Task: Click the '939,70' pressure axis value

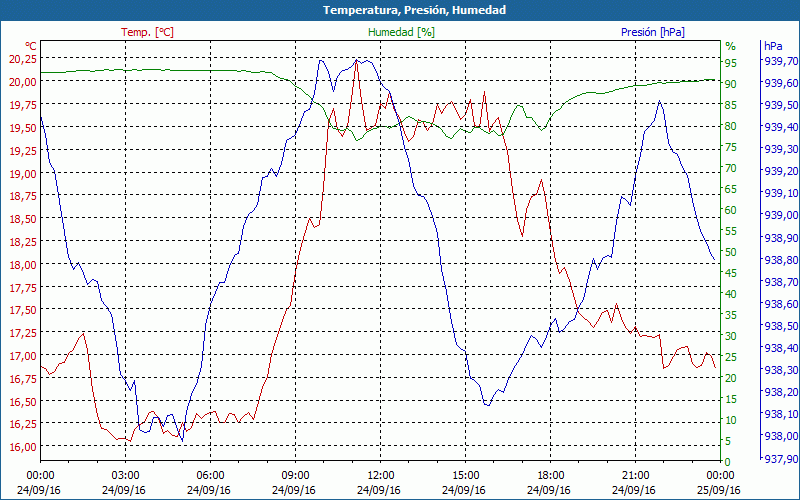Action: 780,61
